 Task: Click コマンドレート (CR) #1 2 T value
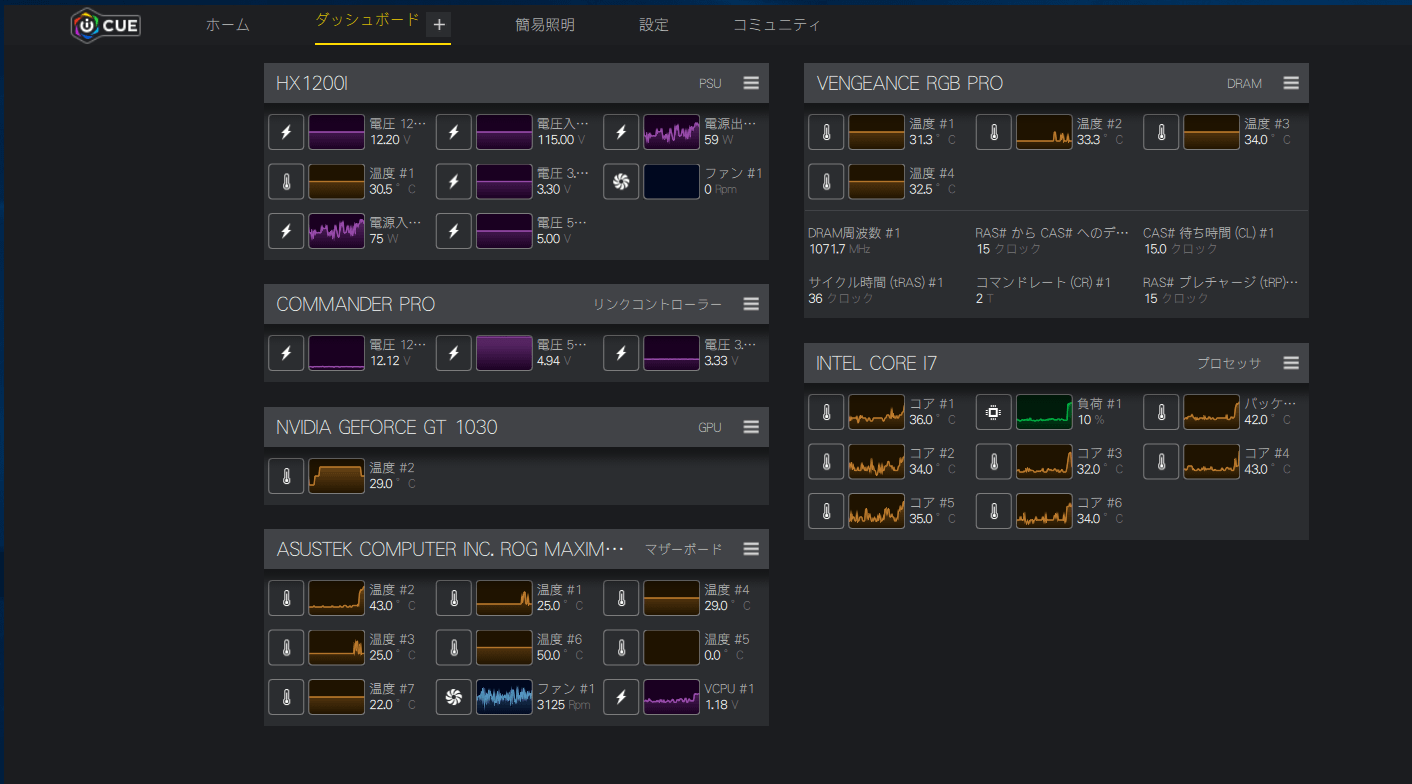[984, 298]
